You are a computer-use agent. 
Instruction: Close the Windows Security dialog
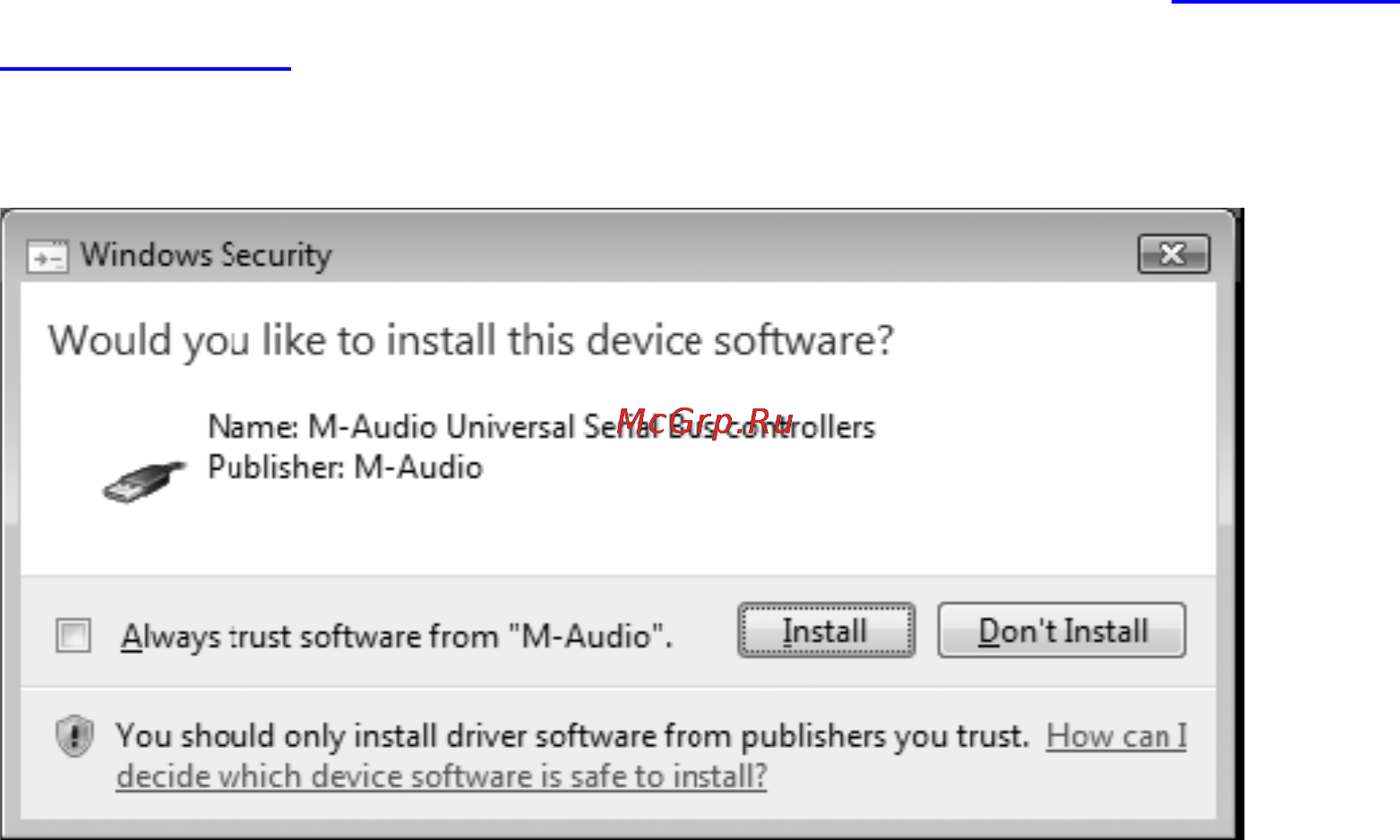pos(1173,254)
